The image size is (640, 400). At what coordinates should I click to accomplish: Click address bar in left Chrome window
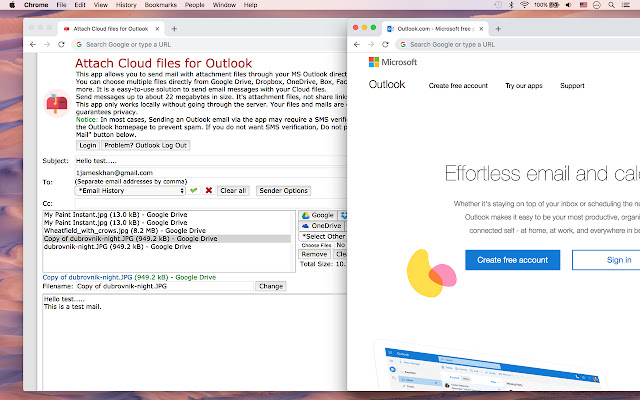[x=209, y=44]
